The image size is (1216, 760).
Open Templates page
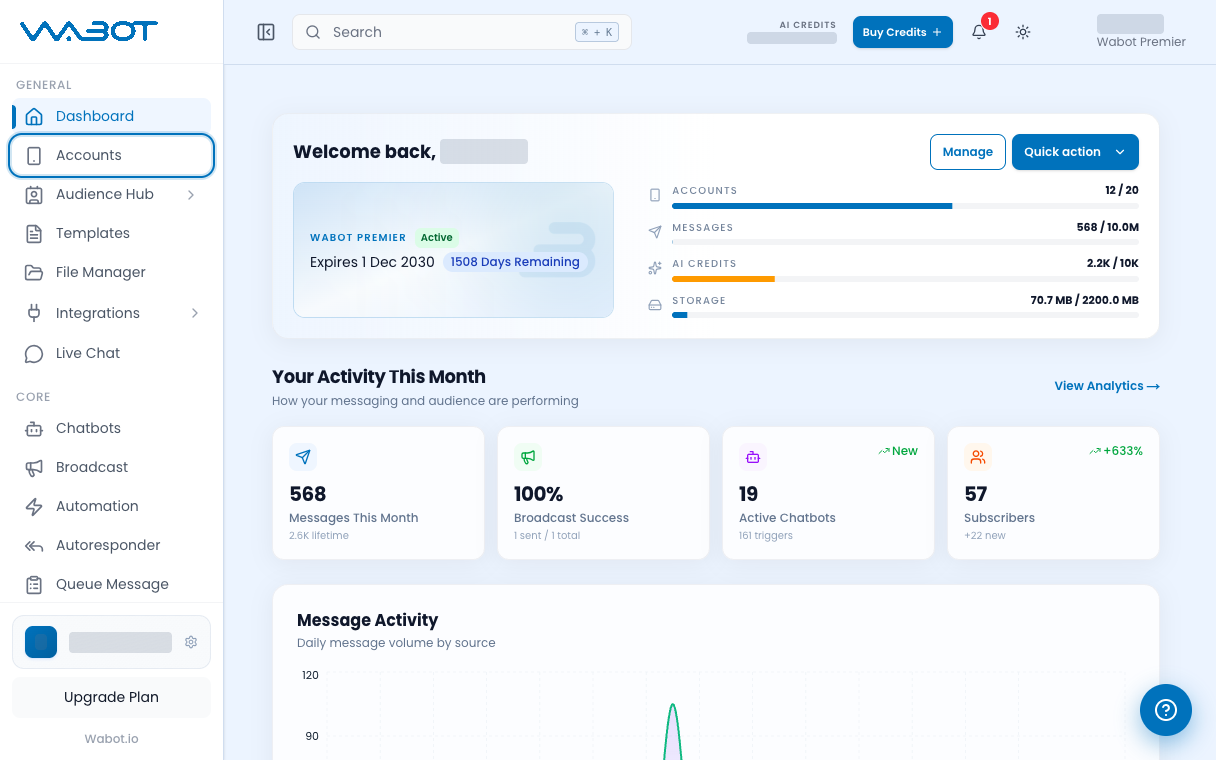click(x=112, y=233)
